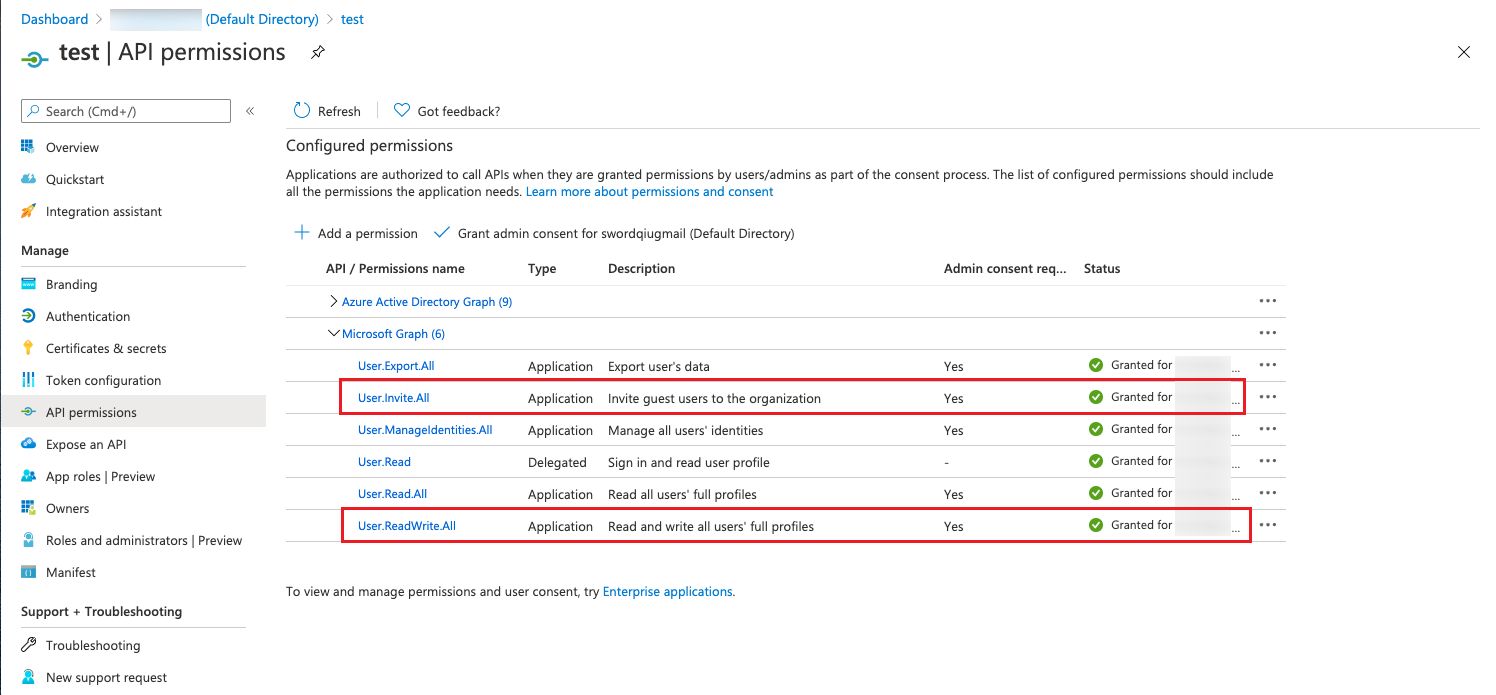Grant admin consent for Default Directory
Screen dimensions: 1496x695
614,233
